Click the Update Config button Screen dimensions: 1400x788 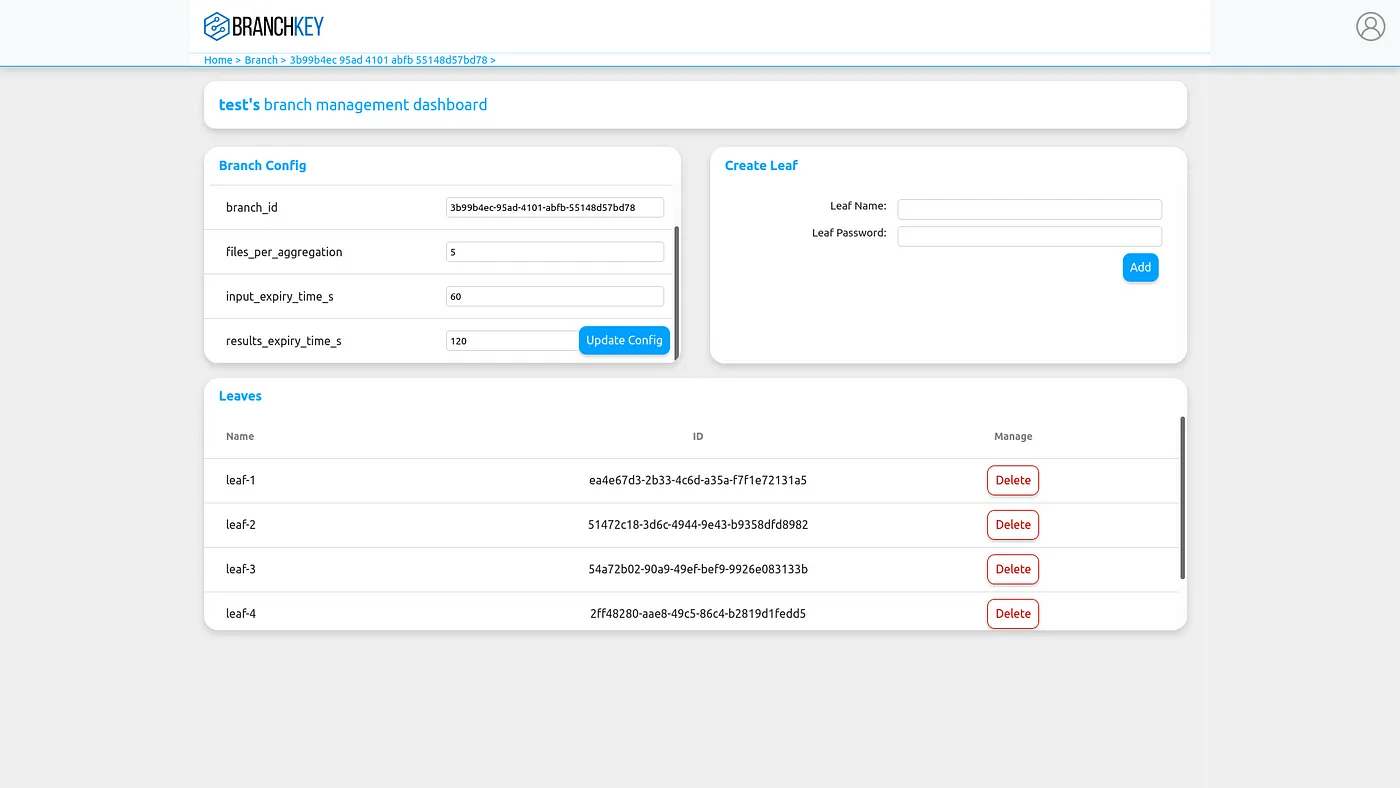click(x=624, y=340)
